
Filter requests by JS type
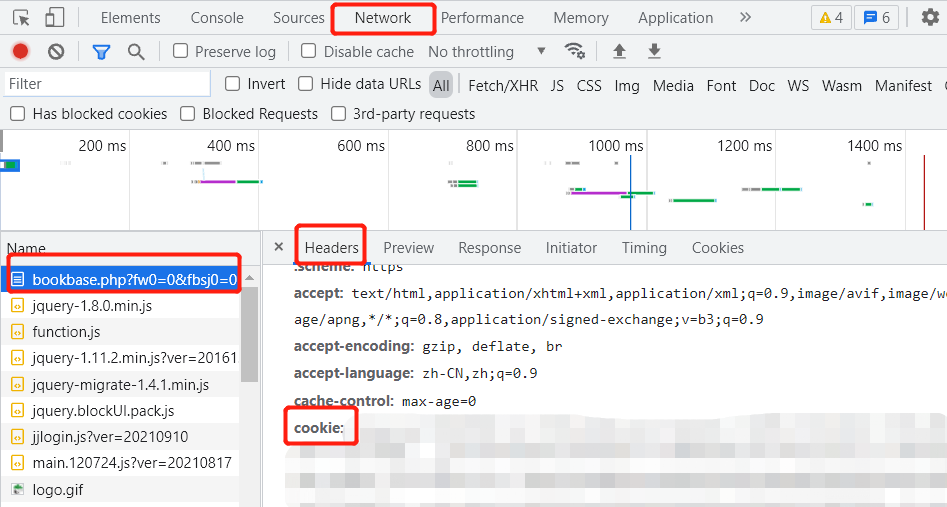(557, 86)
